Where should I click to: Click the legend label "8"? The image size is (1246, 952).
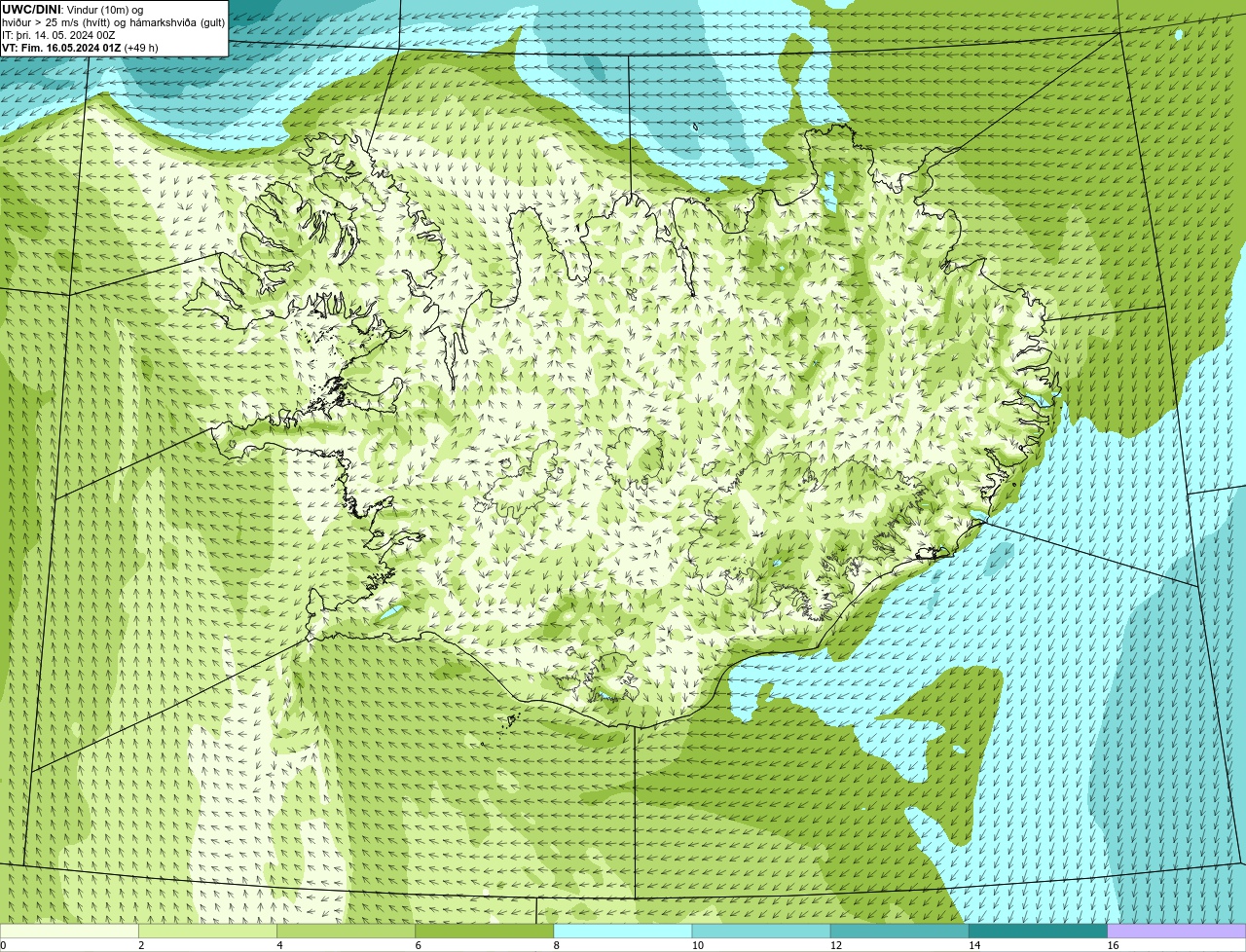tap(557, 945)
